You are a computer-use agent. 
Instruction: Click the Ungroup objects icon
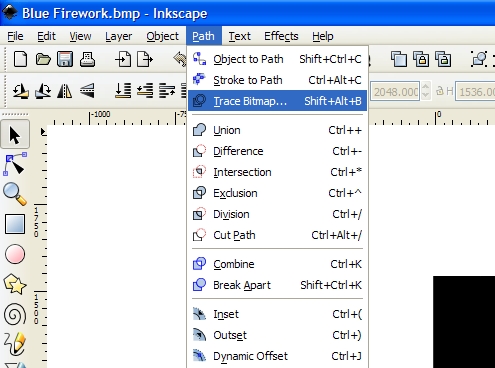click(443, 60)
